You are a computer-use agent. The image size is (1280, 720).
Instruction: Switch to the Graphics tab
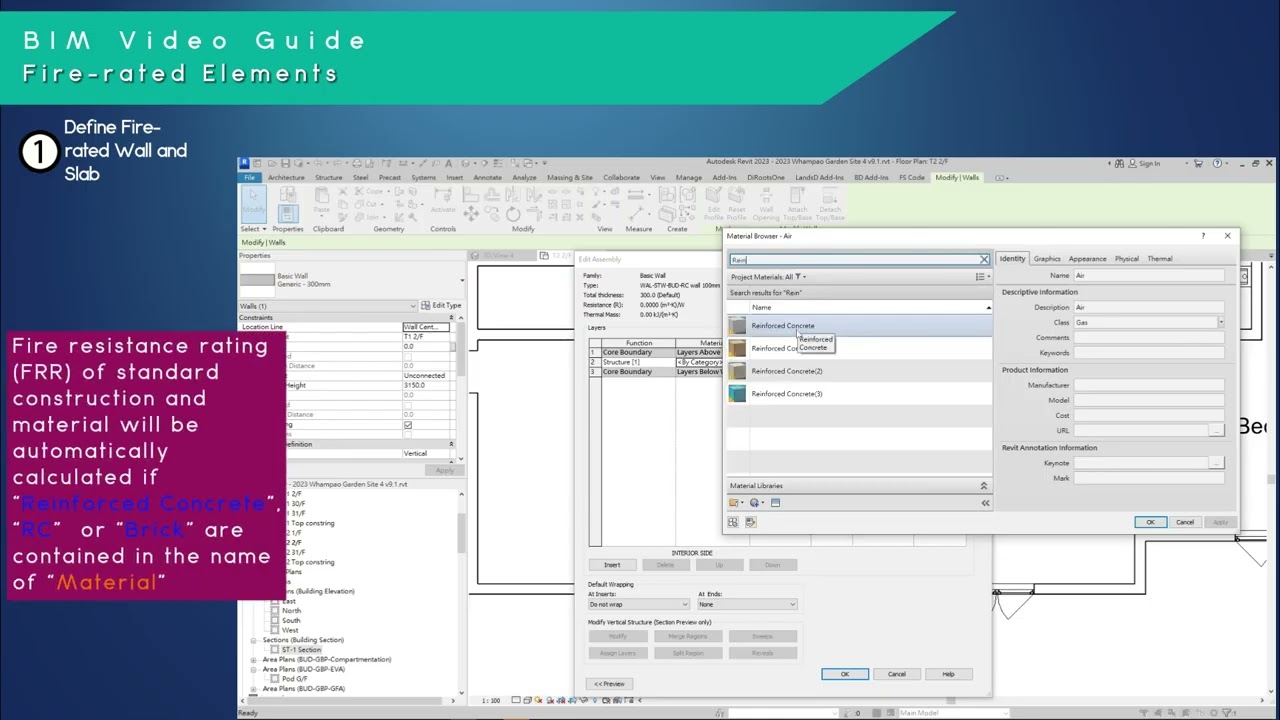pyautogui.click(x=1047, y=259)
